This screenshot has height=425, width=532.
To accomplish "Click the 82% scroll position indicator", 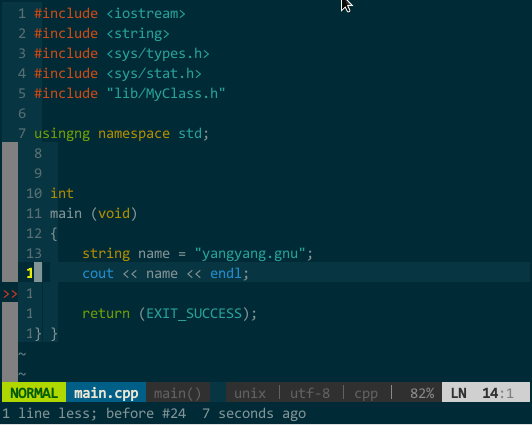I will coord(422,393).
